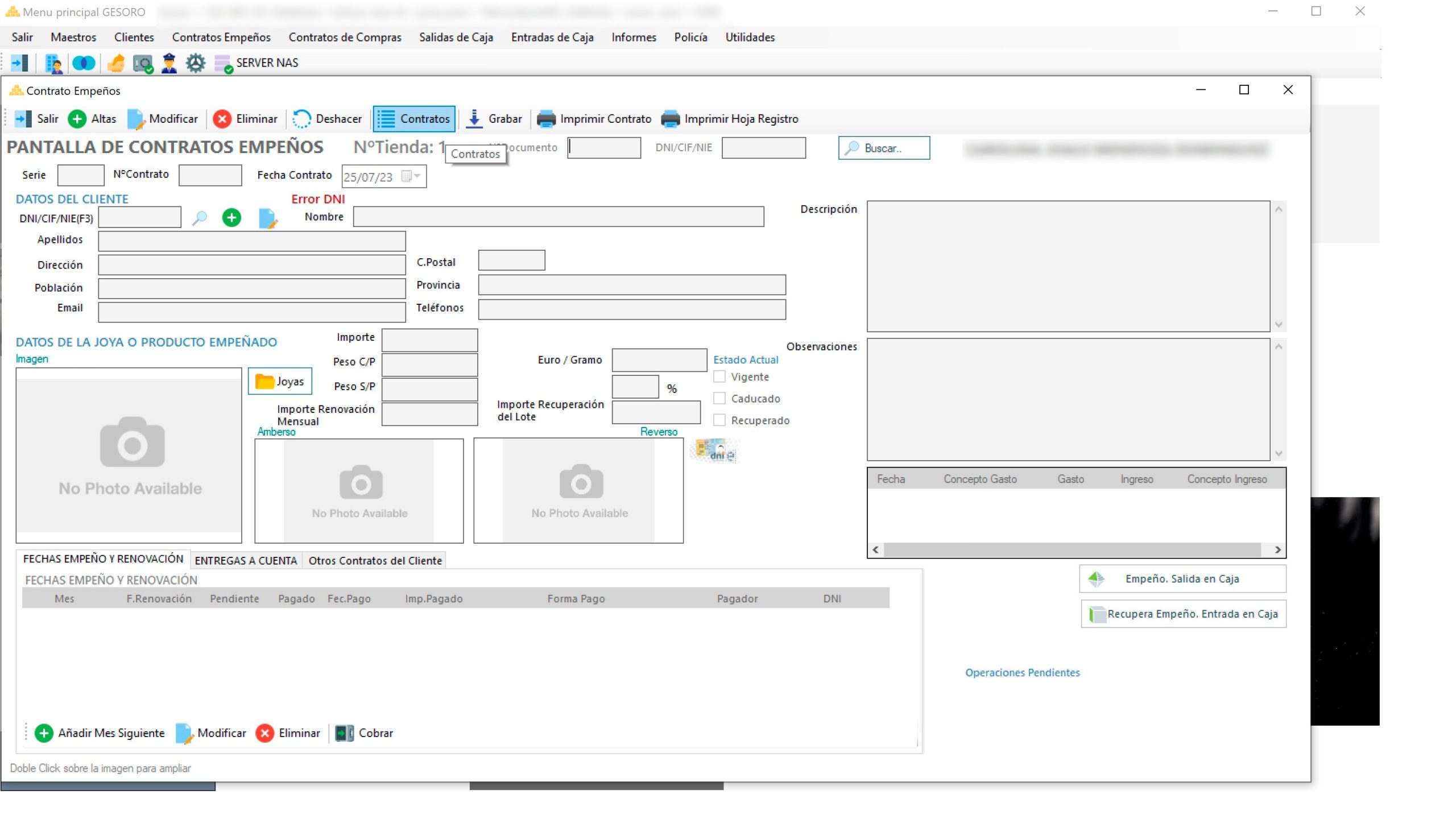Check the Recuperado checkbox
The image size is (1456, 819).
point(719,420)
